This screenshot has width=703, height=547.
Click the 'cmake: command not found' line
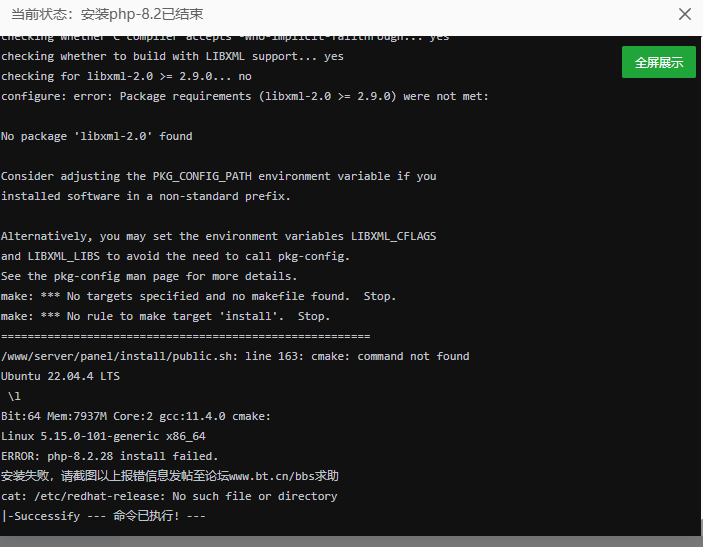(x=235, y=356)
